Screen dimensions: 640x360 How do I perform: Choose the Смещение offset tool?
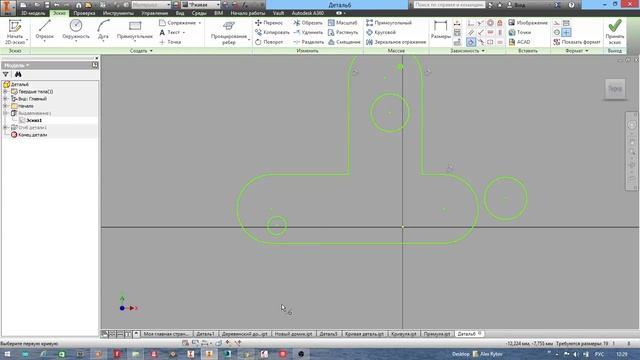(x=344, y=42)
